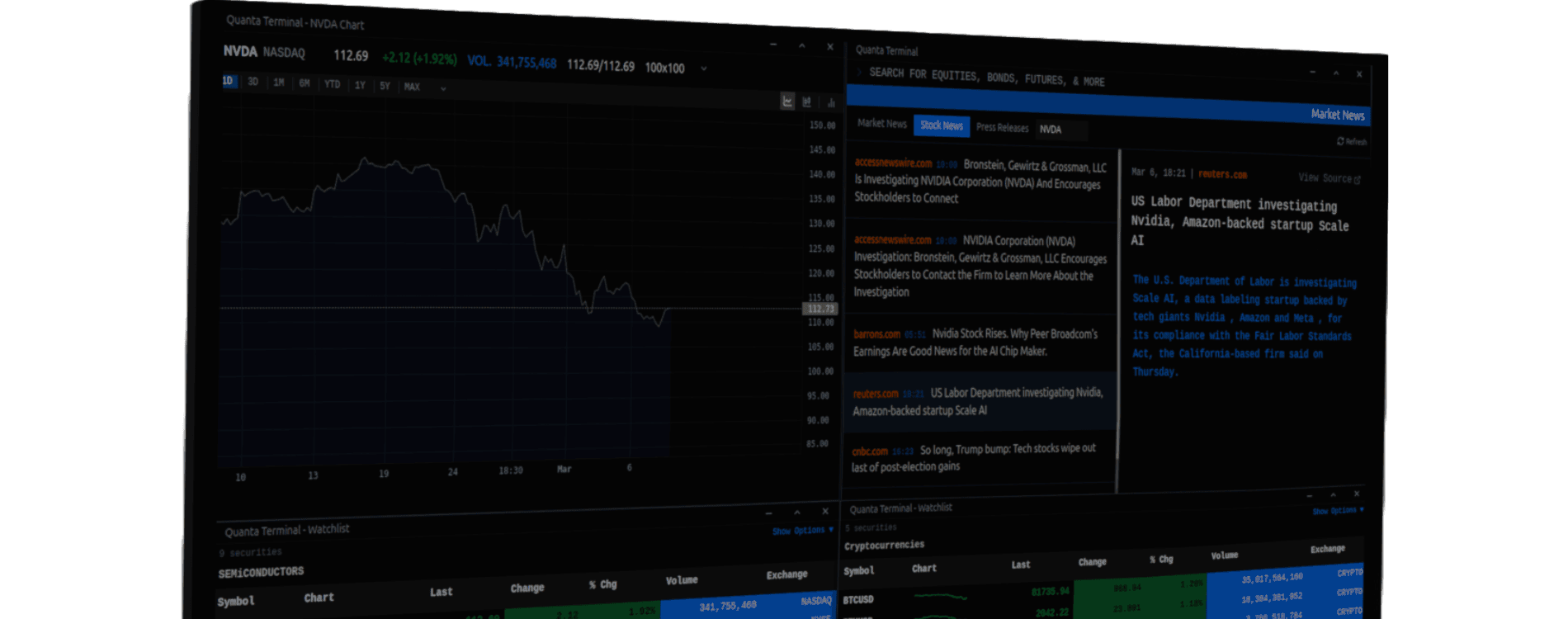Select the 1M chart range
This screenshot has width=1568, height=619.
click(x=279, y=83)
